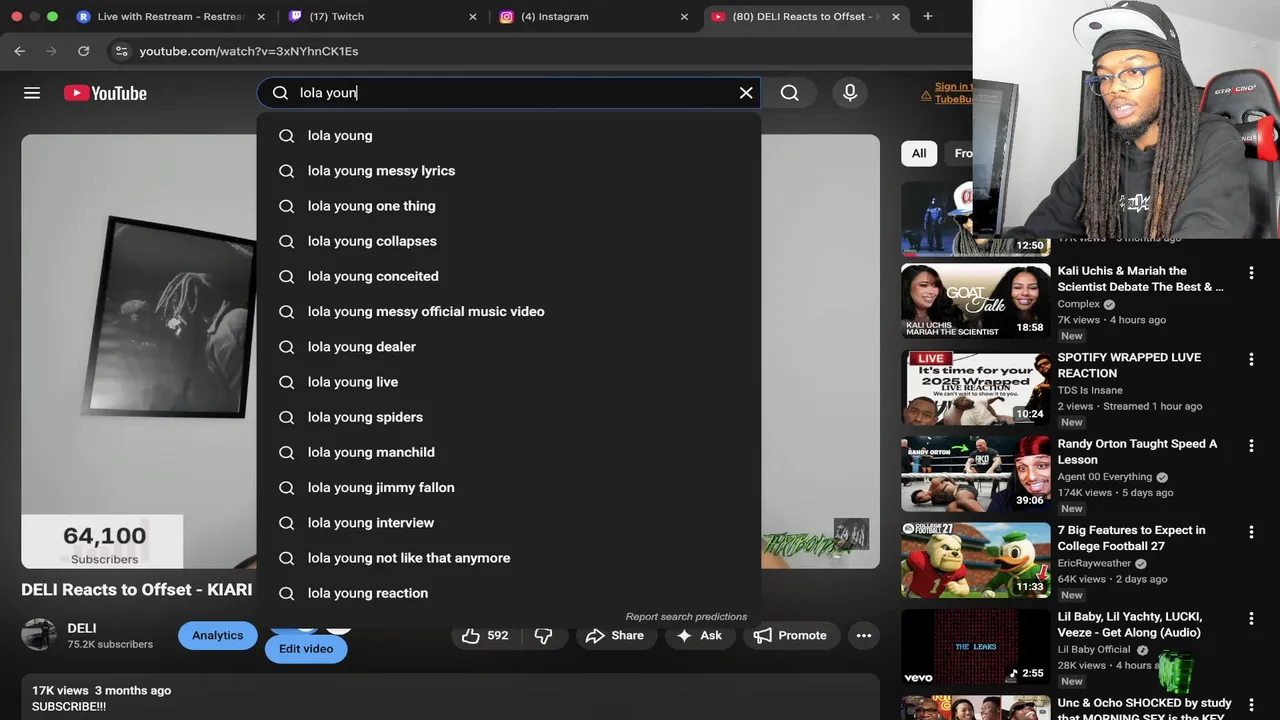Like the video with thumbs up

pyautogui.click(x=485, y=635)
